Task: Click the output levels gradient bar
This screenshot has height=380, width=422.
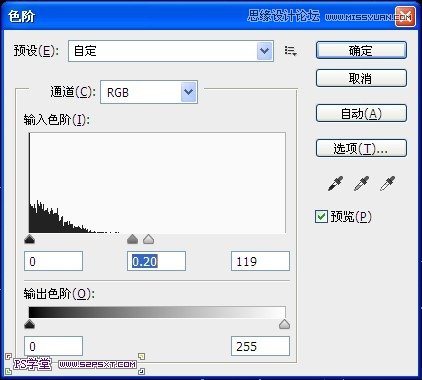Action: pos(157,312)
